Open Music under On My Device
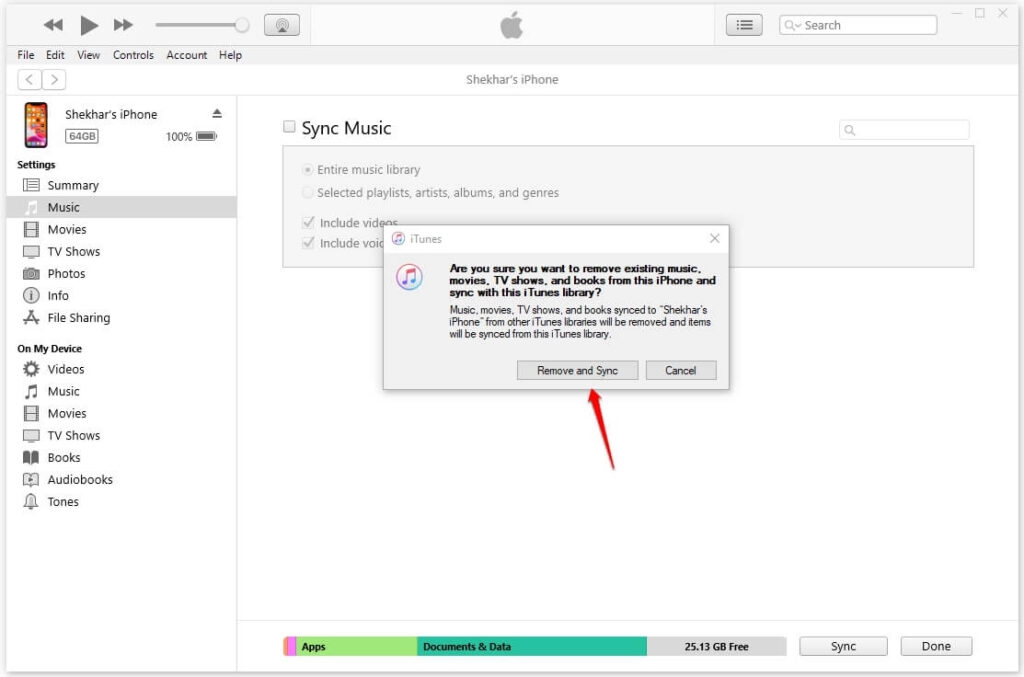Viewport: 1024px width, 677px height. point(121,392)
